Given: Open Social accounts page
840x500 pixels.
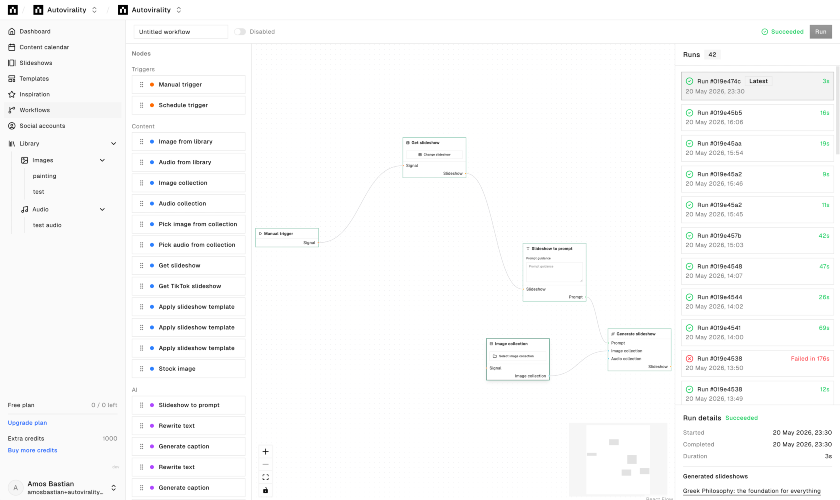Looking at the screenshot, I should 42,126.
